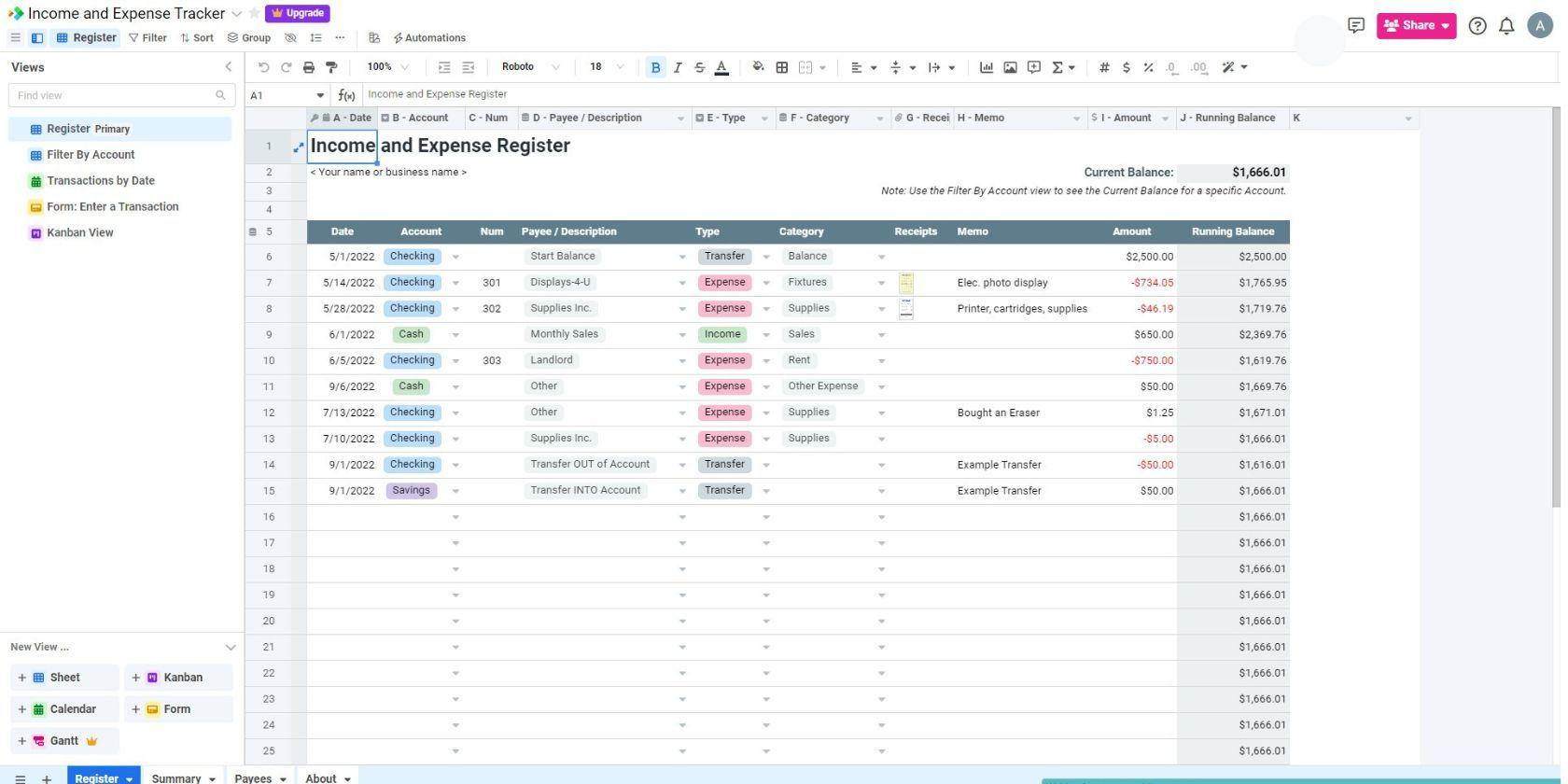Pick text color with the A swatch
Screen dimensions: 1568x784
pos(721,67)
